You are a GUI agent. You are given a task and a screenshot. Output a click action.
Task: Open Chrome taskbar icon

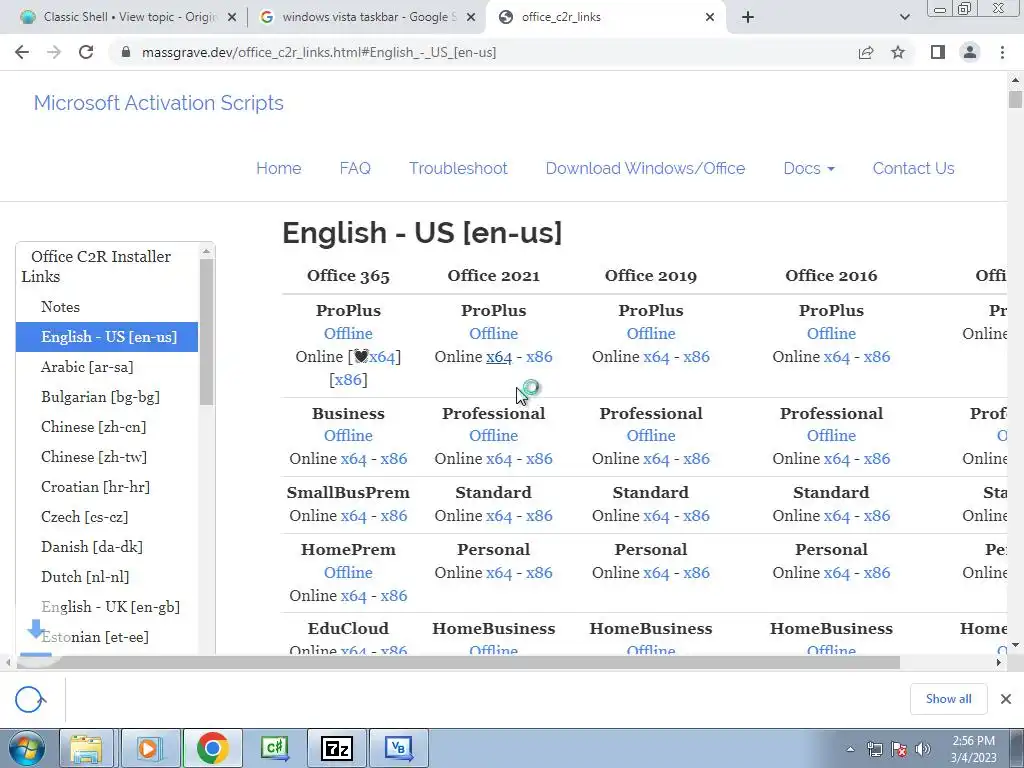tap(212, 748)
